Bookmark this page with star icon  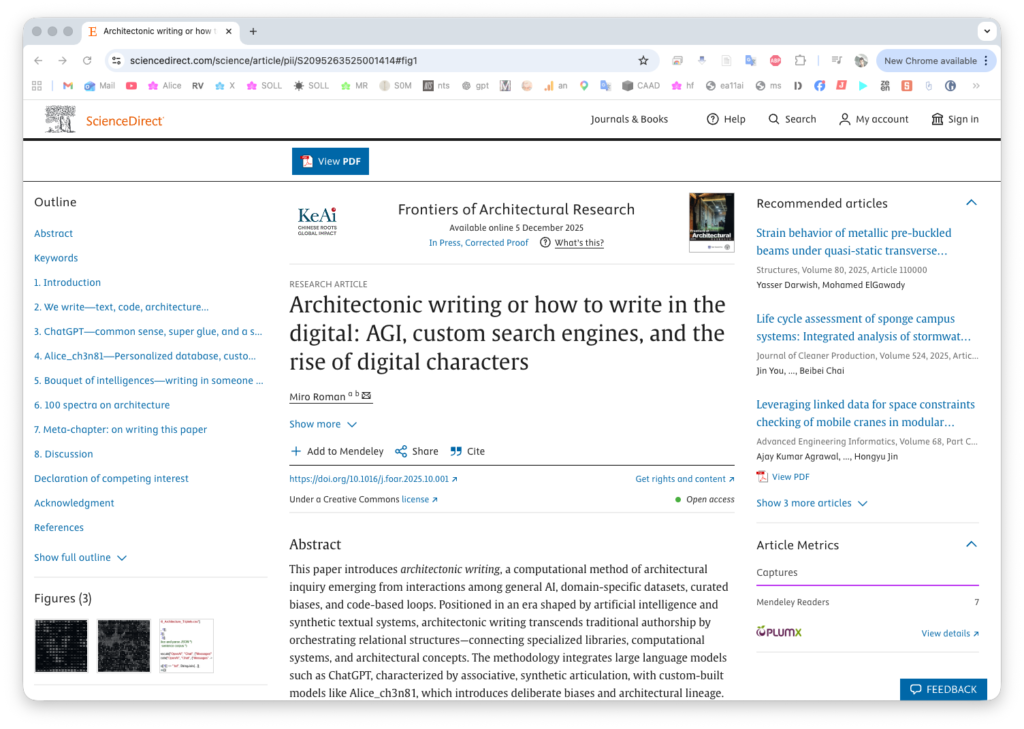pos(643,60)
